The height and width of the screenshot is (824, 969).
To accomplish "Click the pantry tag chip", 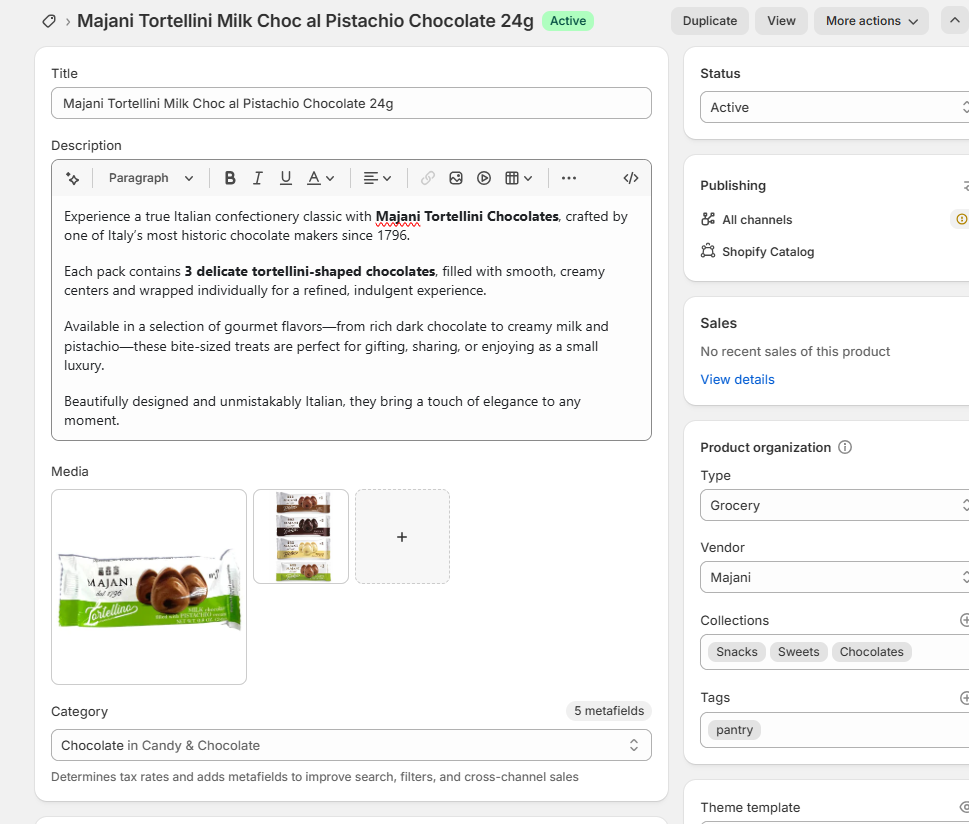I will tap(734, 730).
